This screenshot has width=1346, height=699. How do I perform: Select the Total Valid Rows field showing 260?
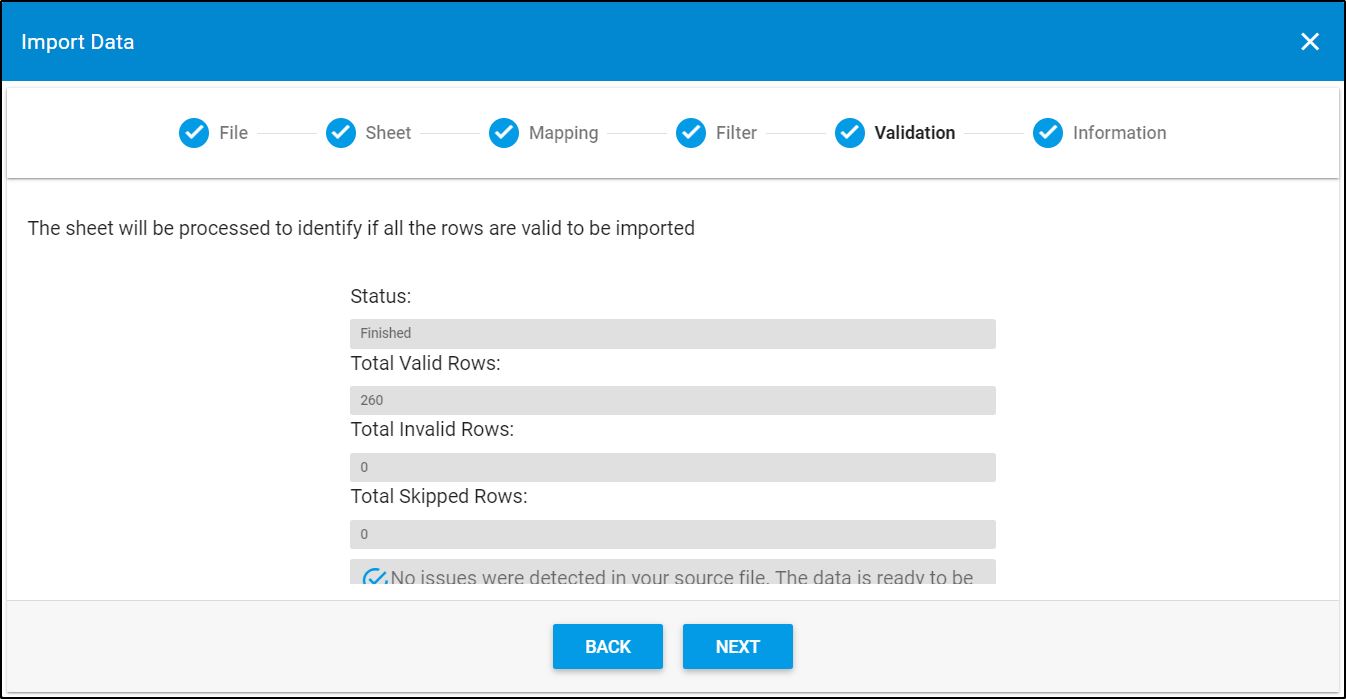[x=672, y=399]
